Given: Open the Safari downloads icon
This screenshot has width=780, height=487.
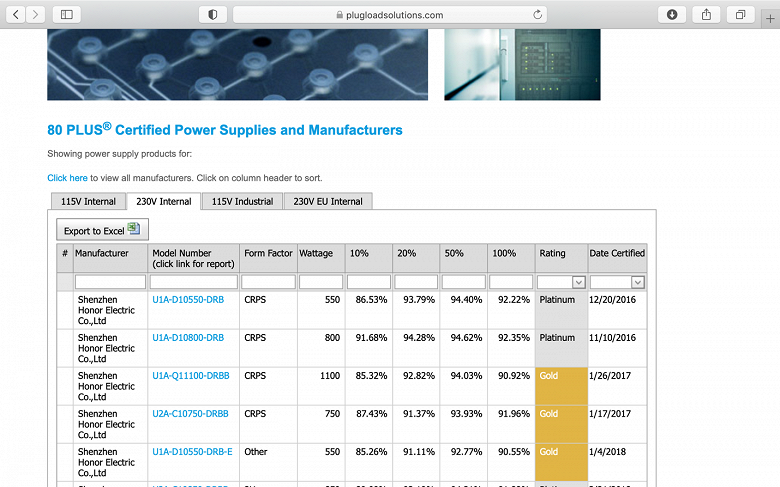Looking at the screenshot, I should (672, 14).
